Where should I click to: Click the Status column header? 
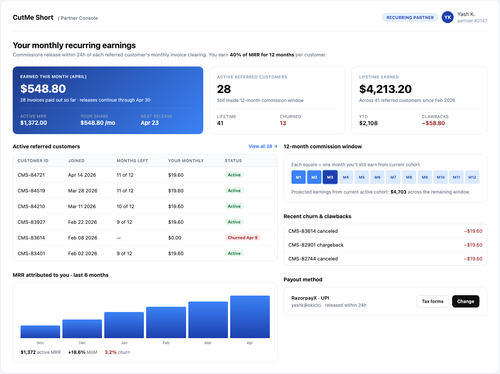coord(233,161)
